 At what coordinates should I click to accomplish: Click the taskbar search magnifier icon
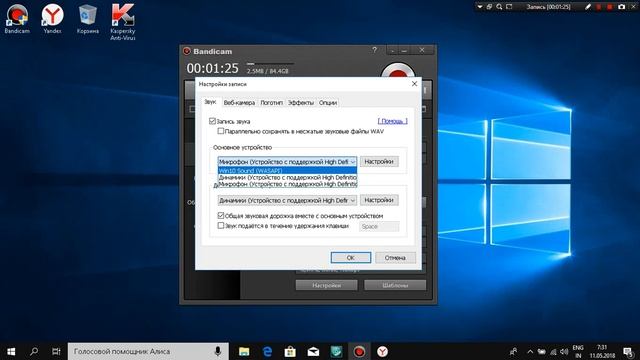click(34, 351)
